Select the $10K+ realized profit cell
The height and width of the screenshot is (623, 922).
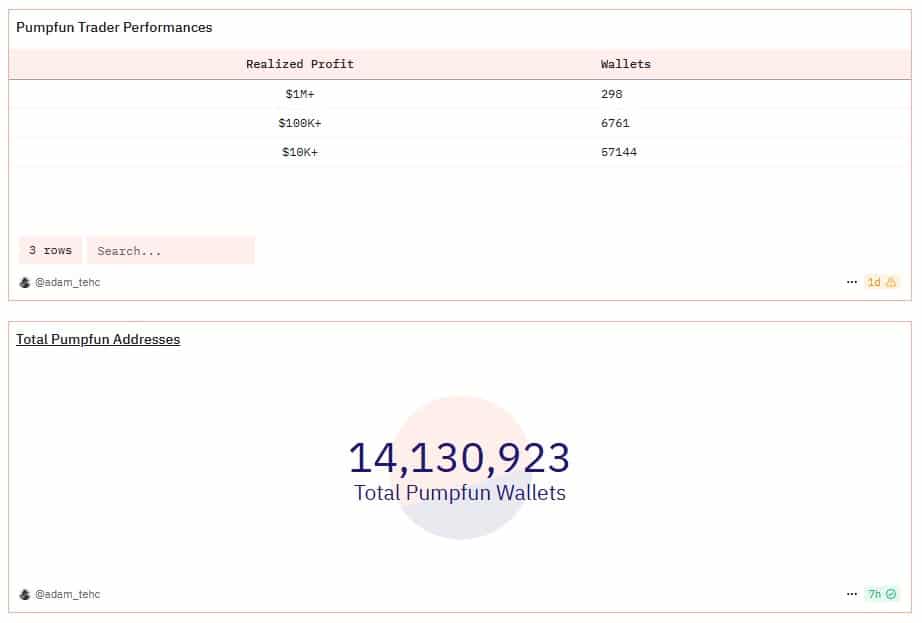point(300,152)
